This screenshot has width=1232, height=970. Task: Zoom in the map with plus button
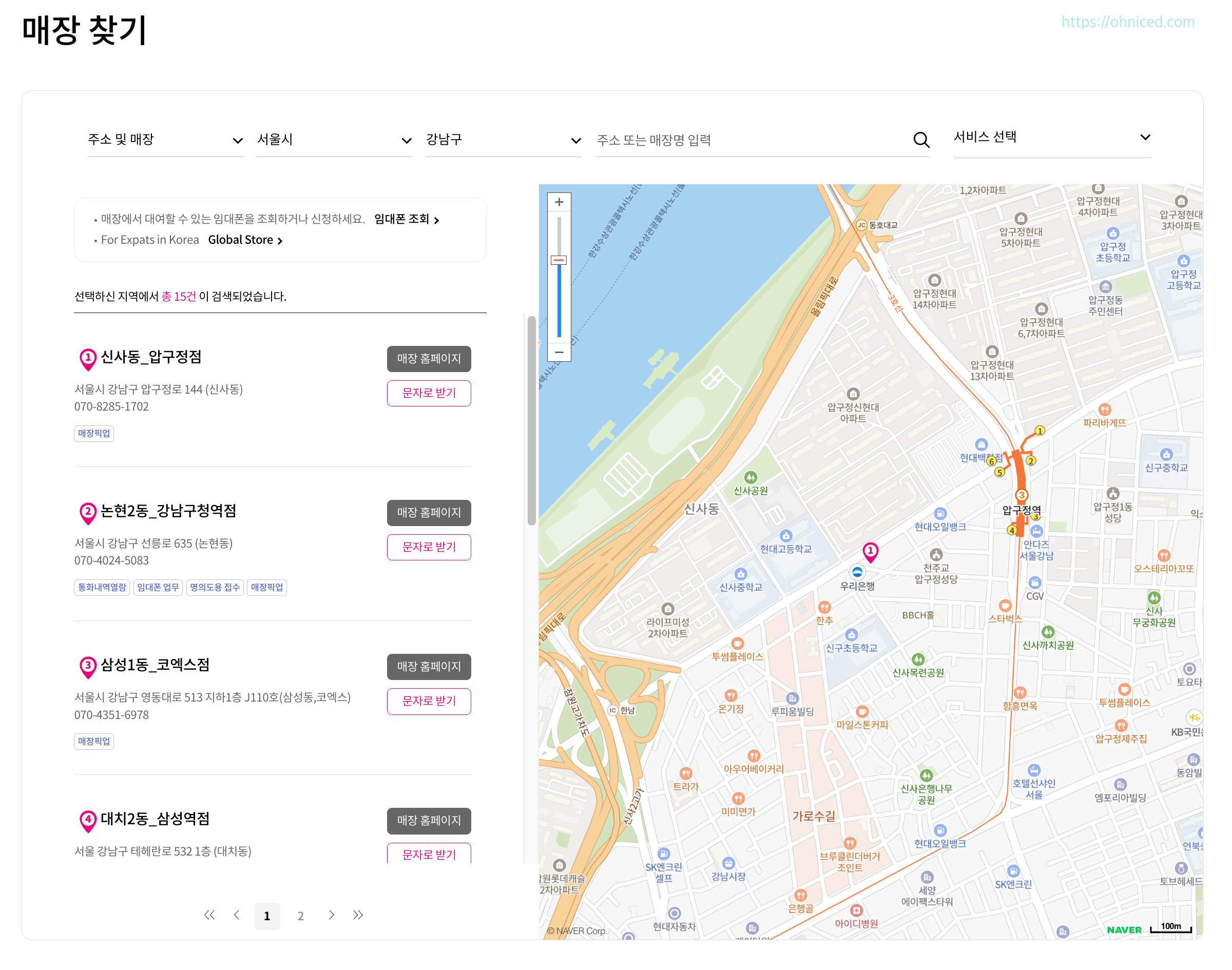click(559, 202)
